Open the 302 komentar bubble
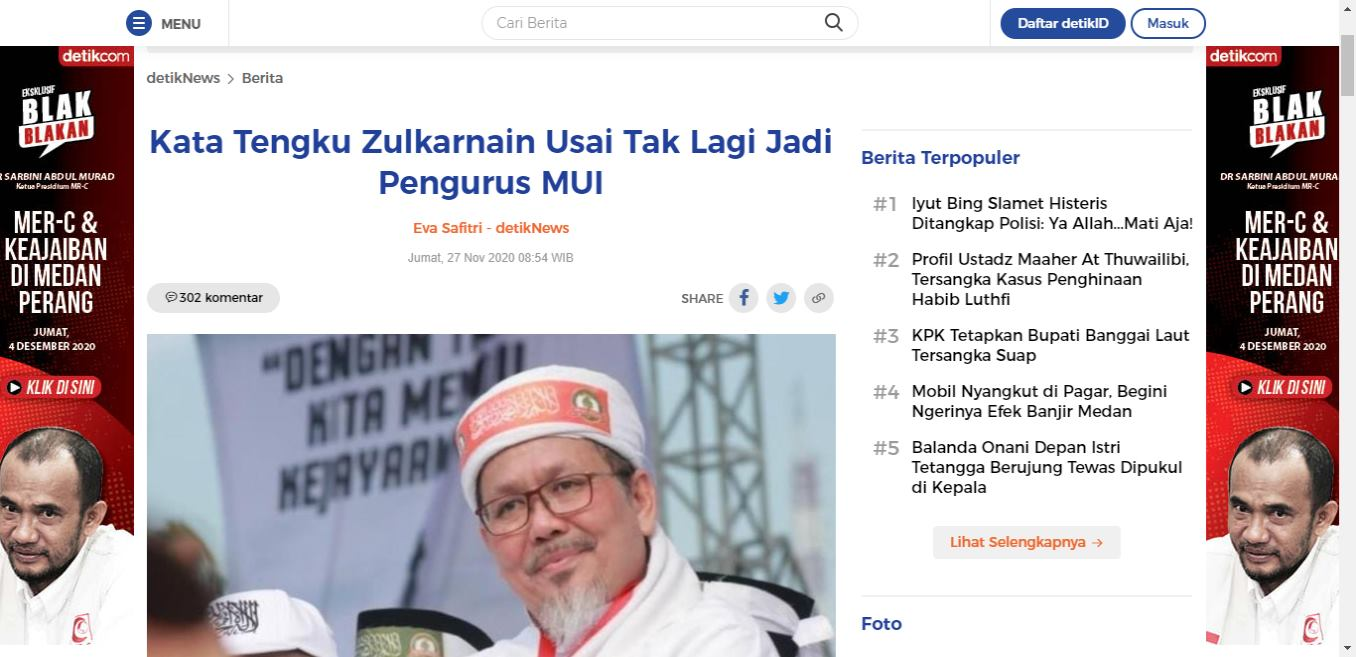Viewport: 1356px width, 657px height. click(213, 298)
